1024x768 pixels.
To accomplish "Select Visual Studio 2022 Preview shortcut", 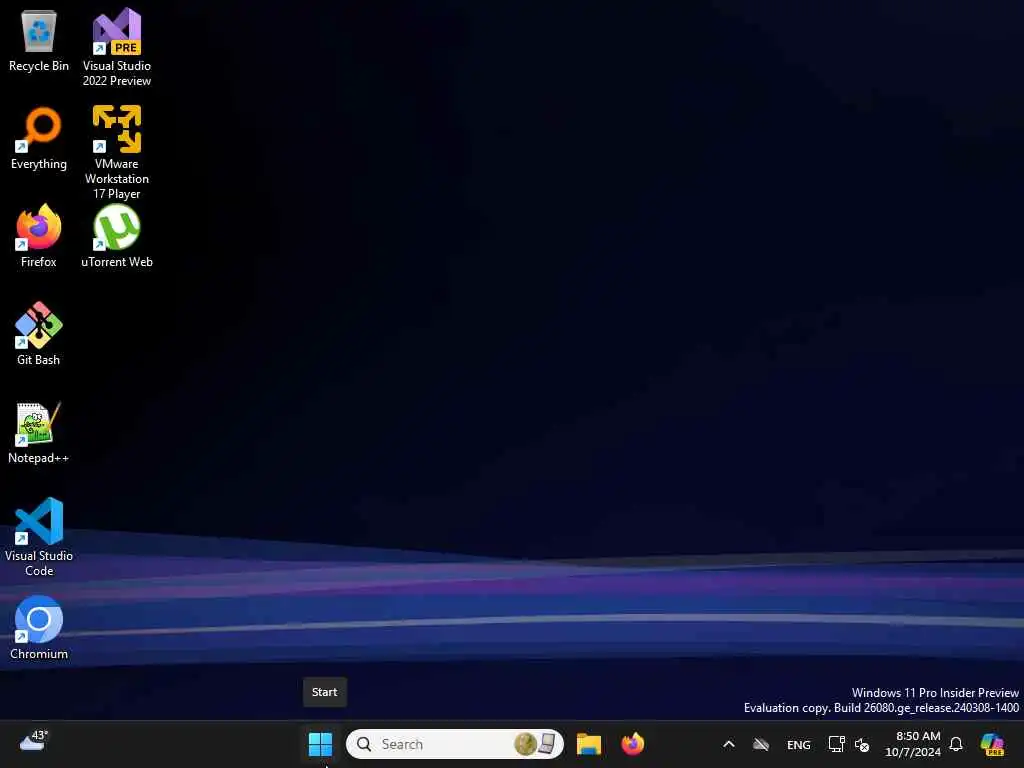I will [117, 48].
